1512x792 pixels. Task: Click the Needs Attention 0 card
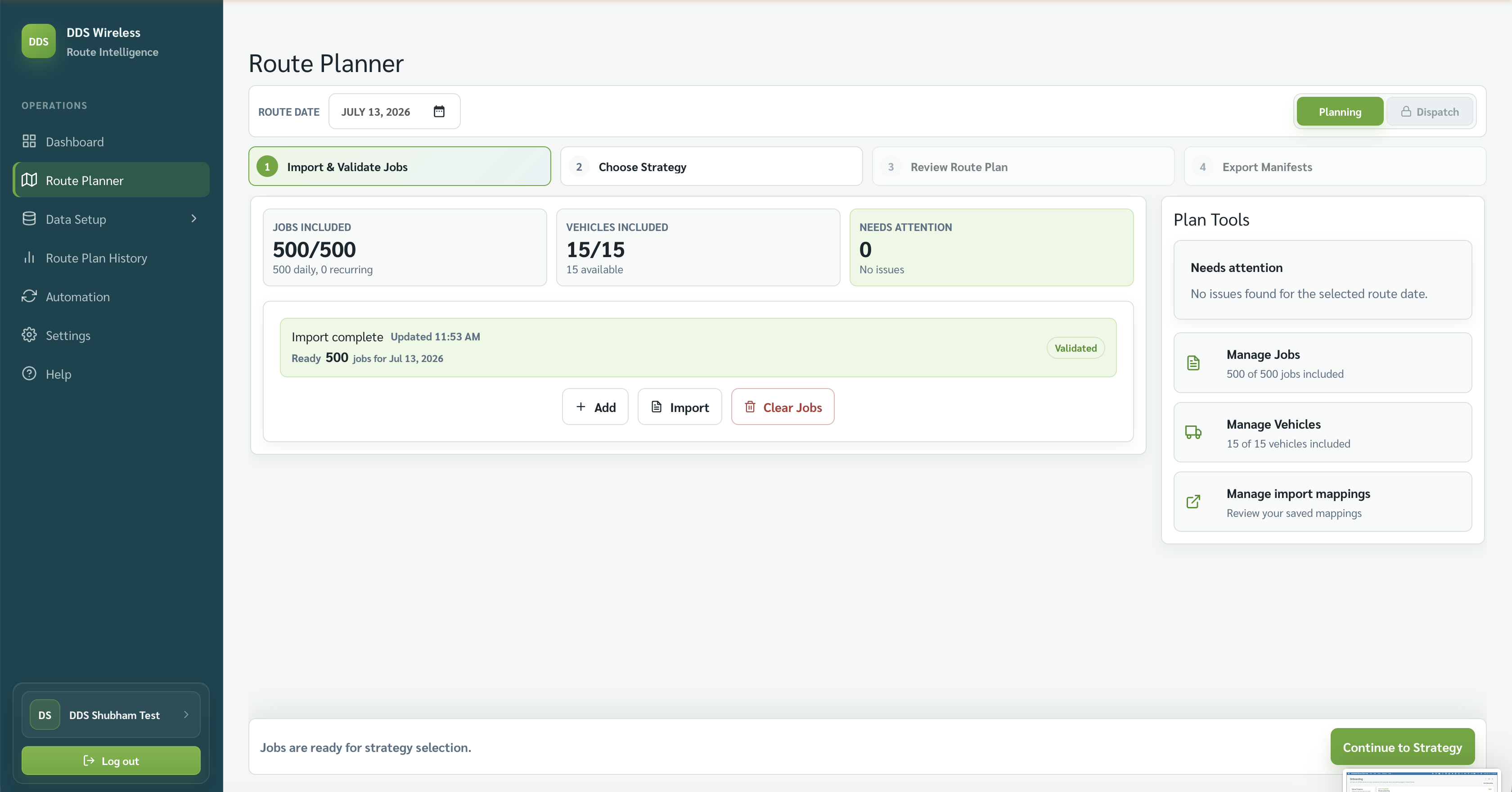[x=991, y=248]
